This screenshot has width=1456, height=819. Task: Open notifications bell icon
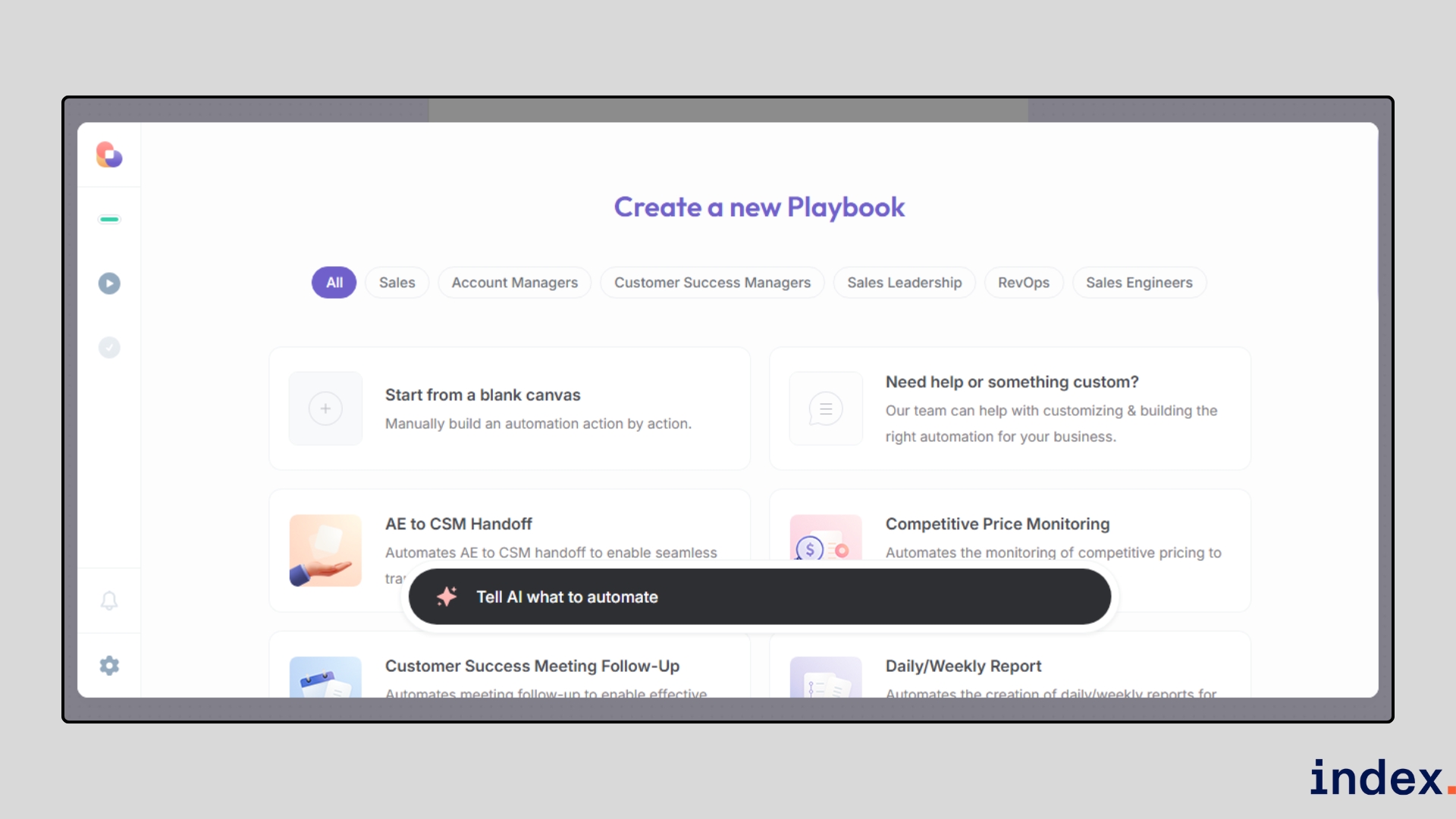(109, 601)
